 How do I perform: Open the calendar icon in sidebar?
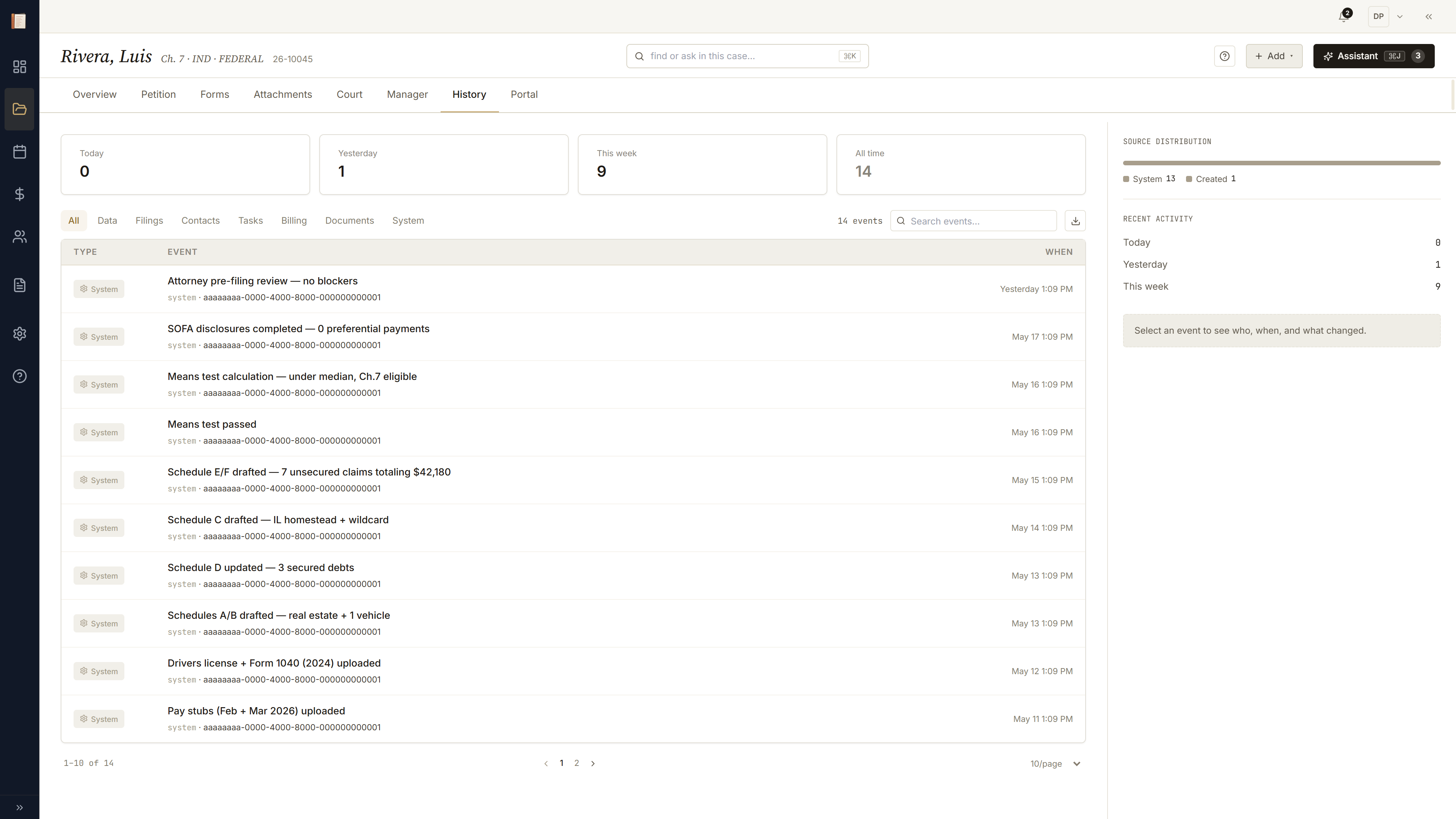pyautogui.click(x=19, y=152)
